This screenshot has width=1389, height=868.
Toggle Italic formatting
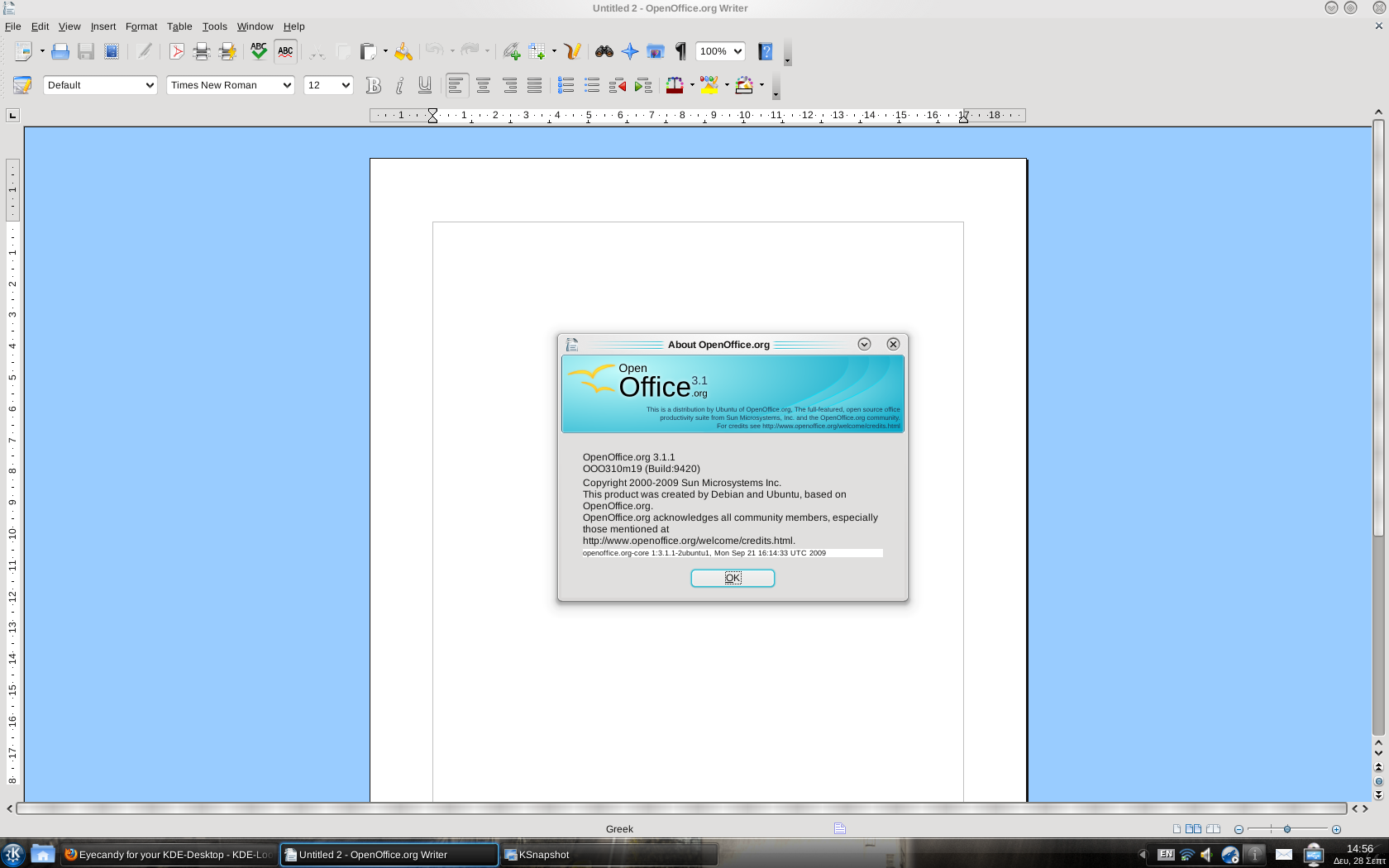coord(399,85)
